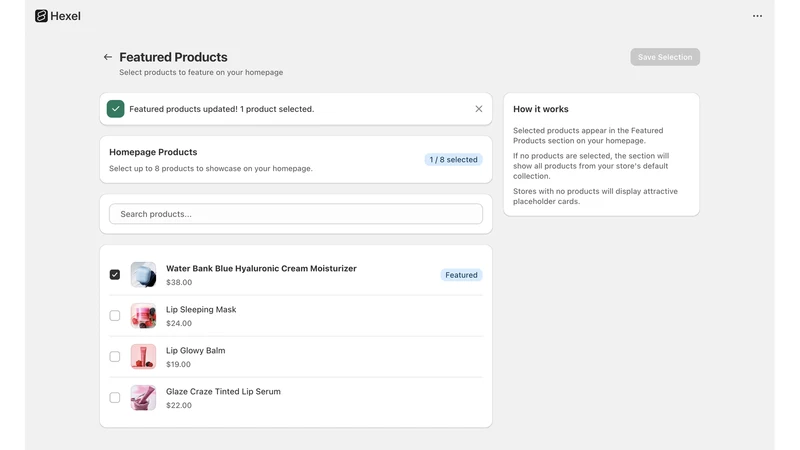The height and width of the screenshot is (450, 800).
Task: Click 'Featured products updated! 1 product selected.' message
Action: [x=221, y=109]
